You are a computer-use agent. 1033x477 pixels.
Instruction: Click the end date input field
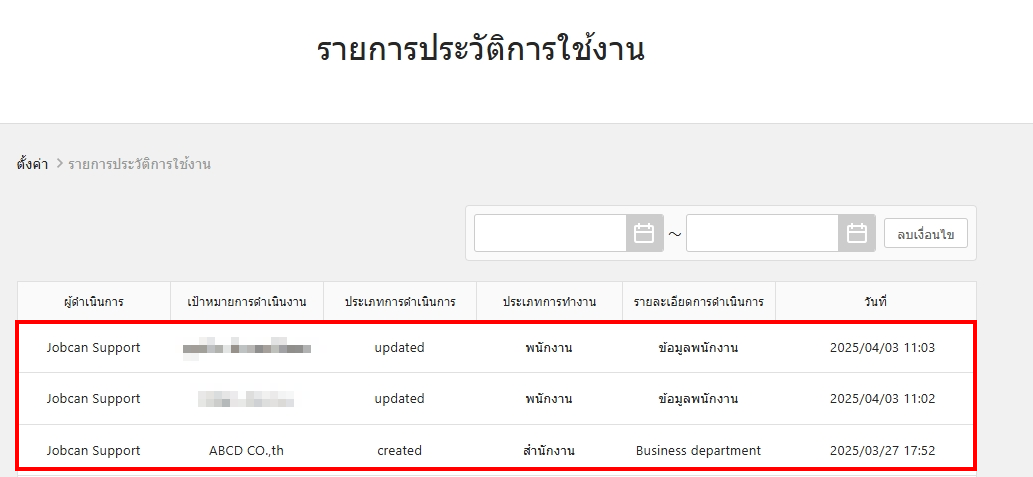[x=762, y=233]
